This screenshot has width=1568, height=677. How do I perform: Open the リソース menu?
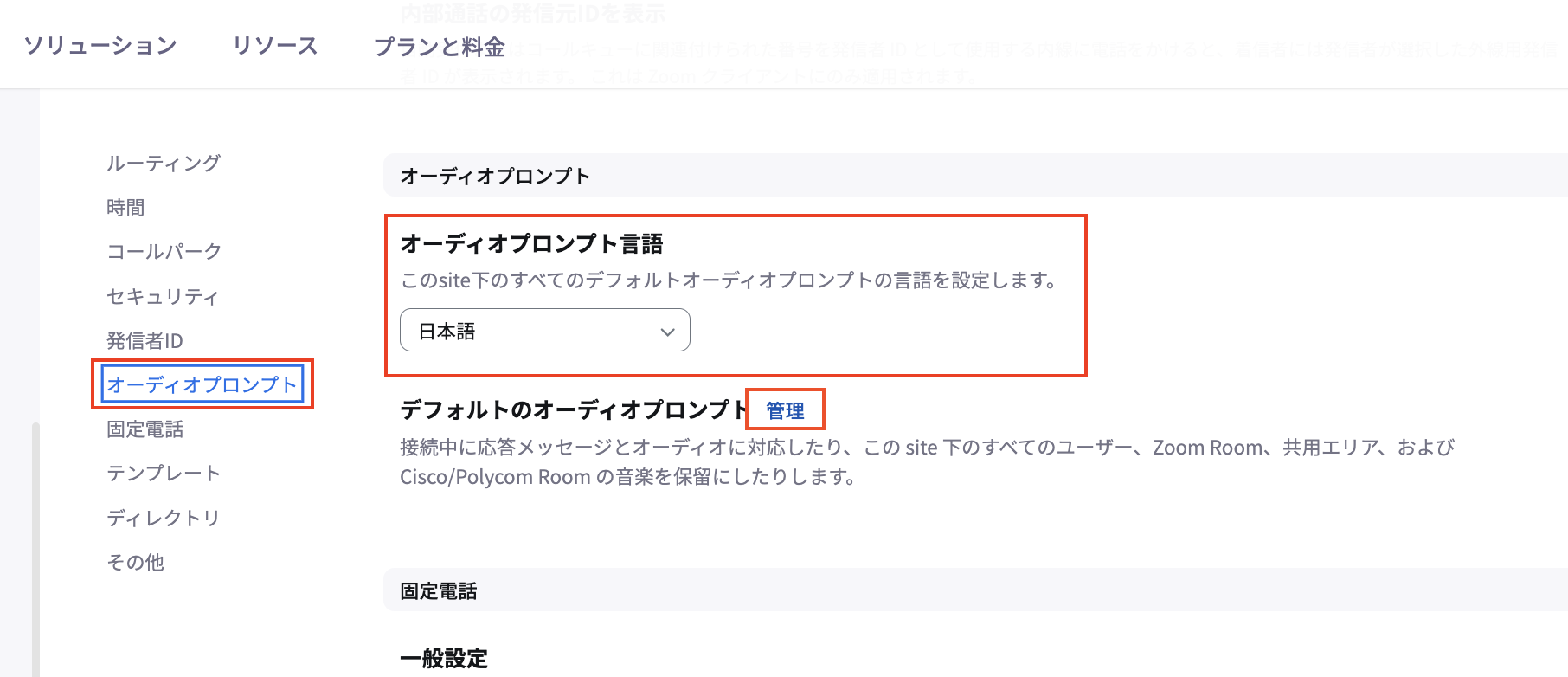tap(275, 46)
